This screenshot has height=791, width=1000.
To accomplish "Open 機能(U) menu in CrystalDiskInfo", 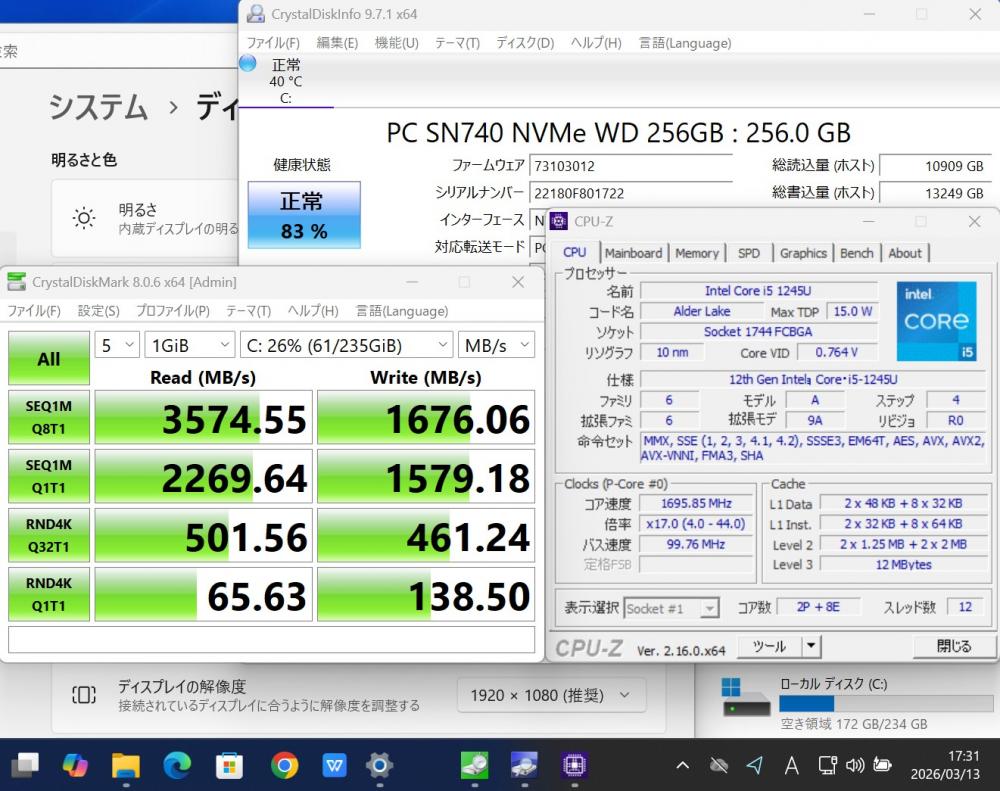I will coord(396,43).
